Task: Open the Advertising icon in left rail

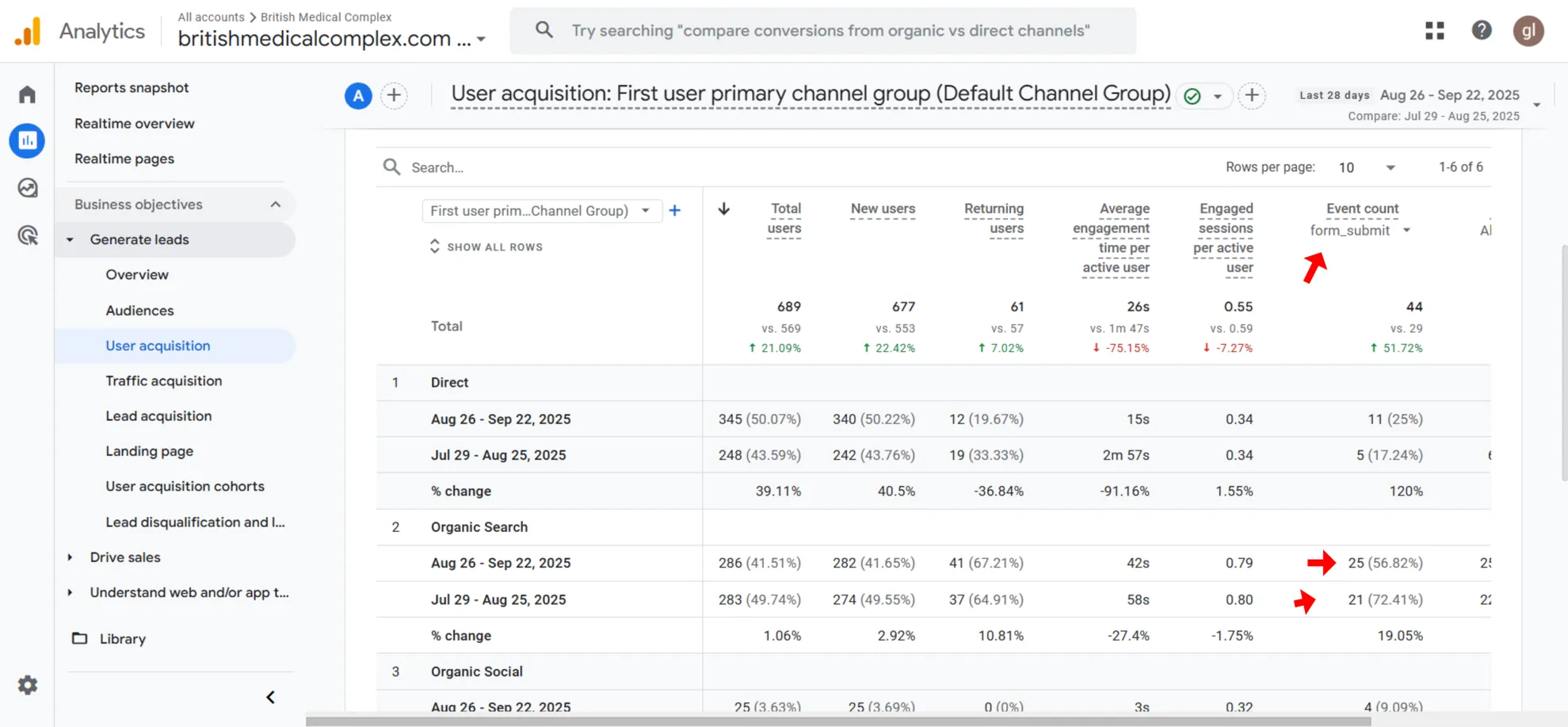Action: pyautogui.click(x=27, y=235)
